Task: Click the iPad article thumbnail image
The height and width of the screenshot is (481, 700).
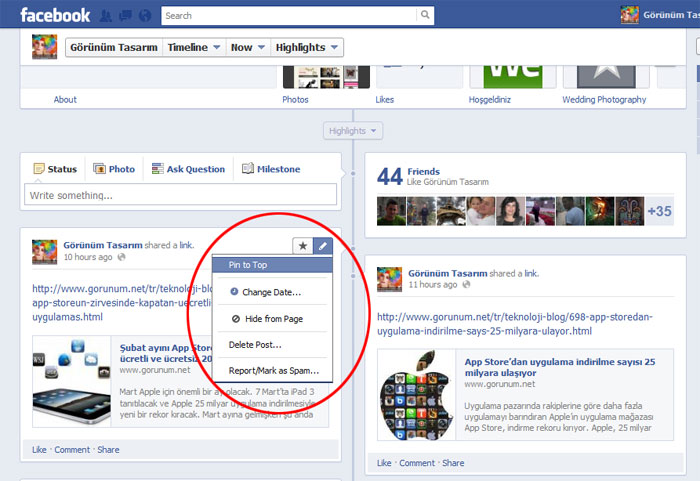Action: point(71,382)
